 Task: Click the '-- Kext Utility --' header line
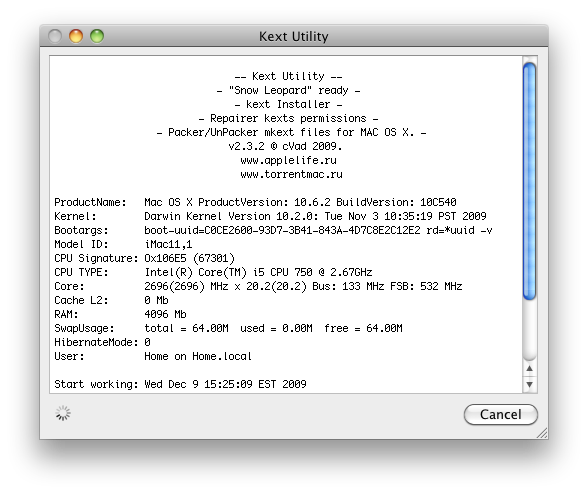pos(288,77)
